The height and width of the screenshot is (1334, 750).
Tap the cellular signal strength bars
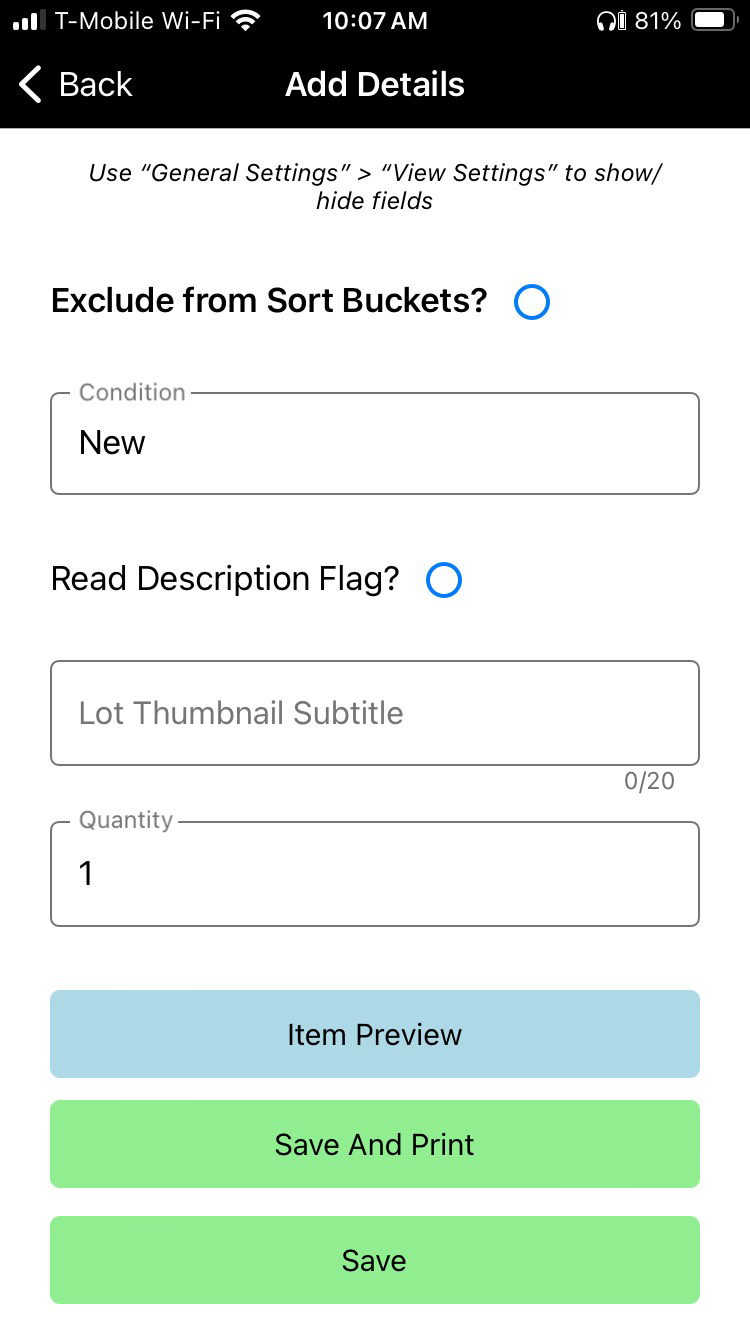click(x=28, y=21)
